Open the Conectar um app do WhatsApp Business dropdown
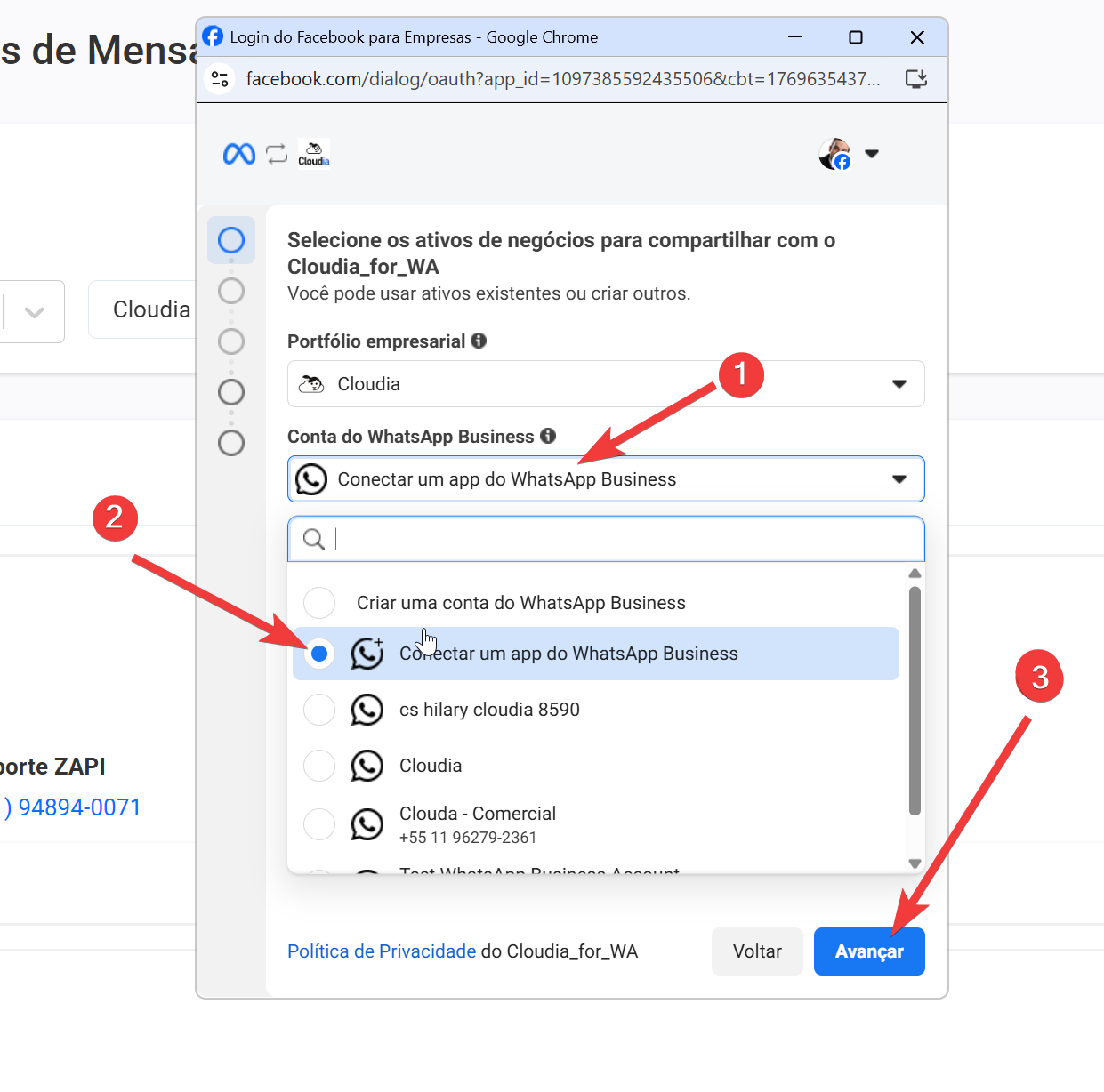The height and width of the screenshot is (1092, 1104). [x=606, y=479]
